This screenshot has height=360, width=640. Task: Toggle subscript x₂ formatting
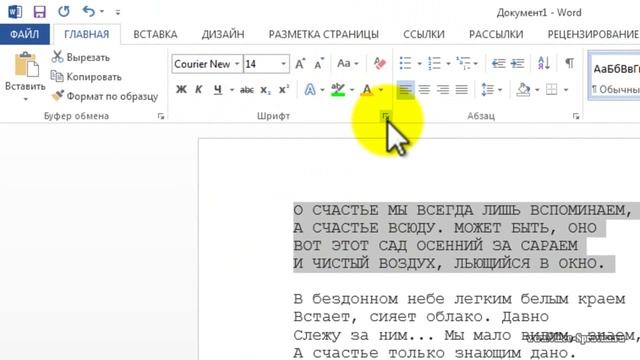tap(265, 90)
